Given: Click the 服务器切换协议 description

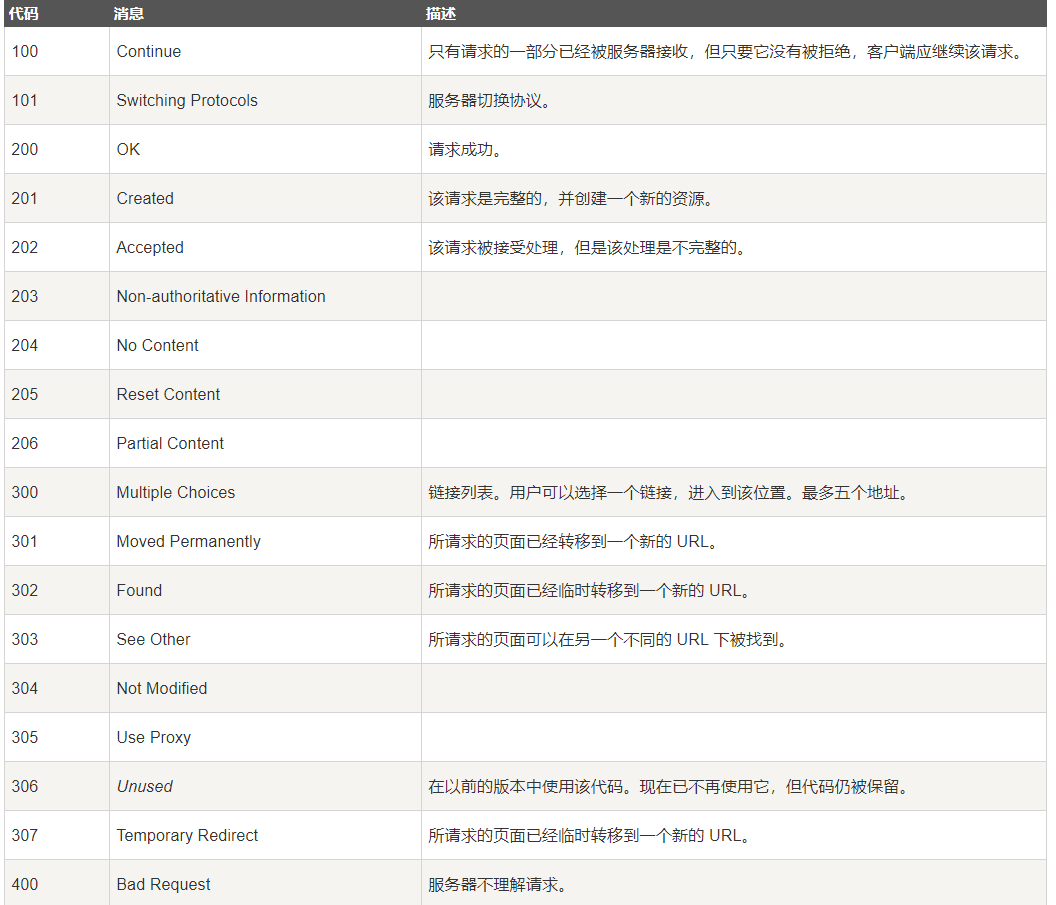Looking at the screenshot, I should click(x=490, y=101).
